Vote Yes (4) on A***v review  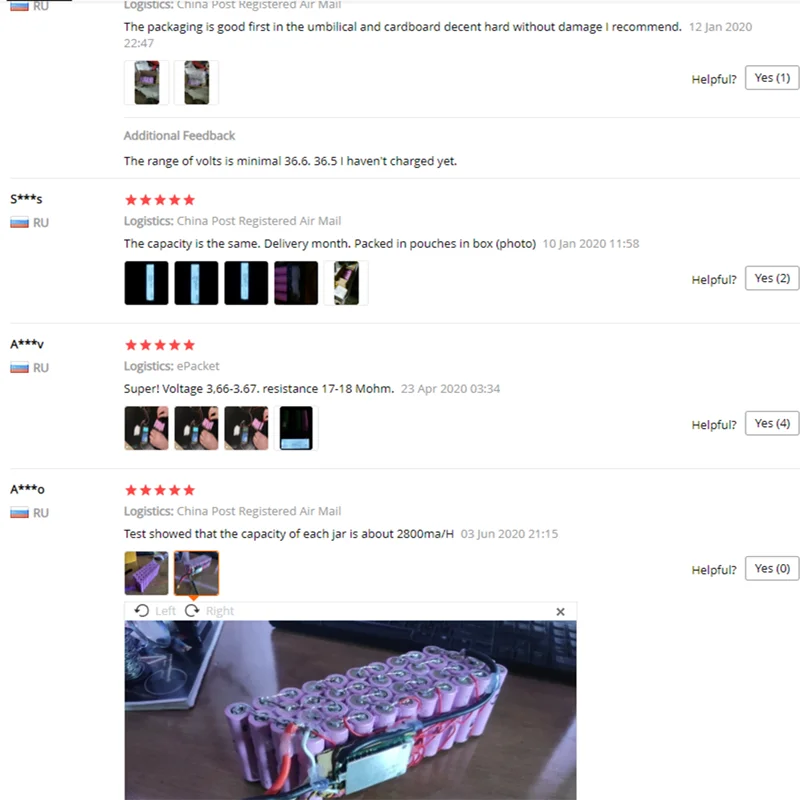coord(772,423)
